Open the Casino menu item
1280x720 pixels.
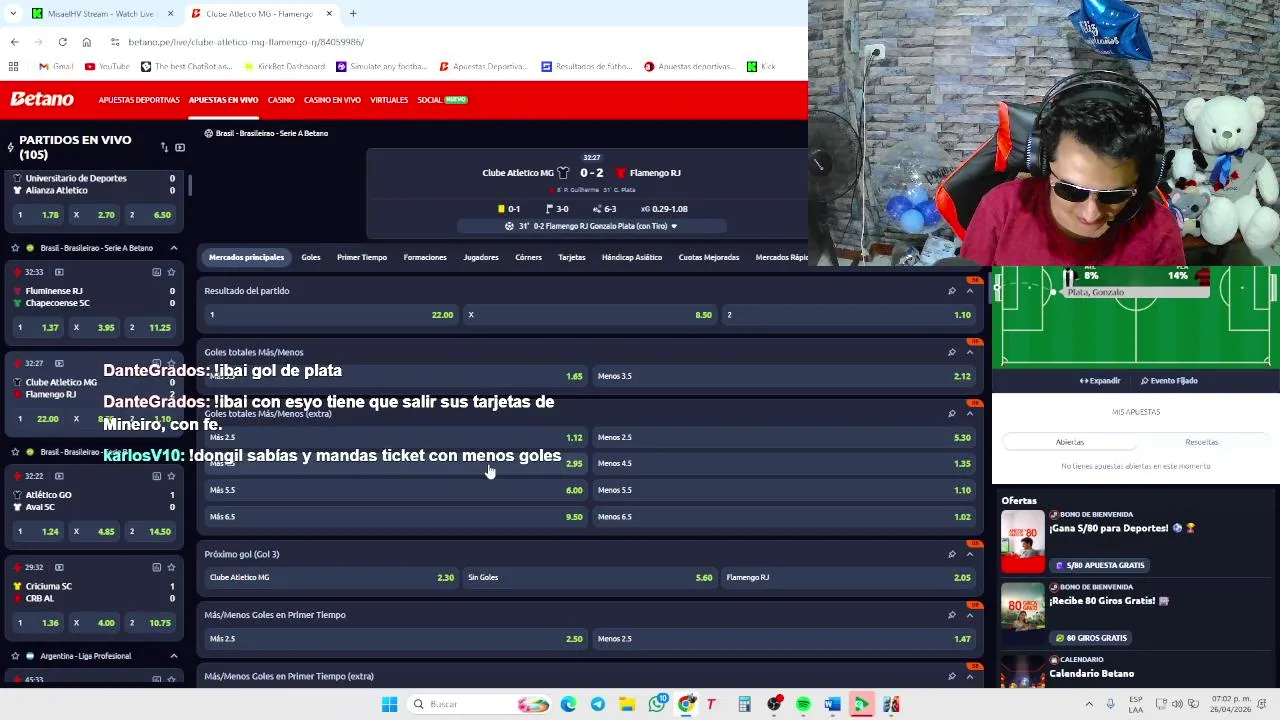click(281, 100)
